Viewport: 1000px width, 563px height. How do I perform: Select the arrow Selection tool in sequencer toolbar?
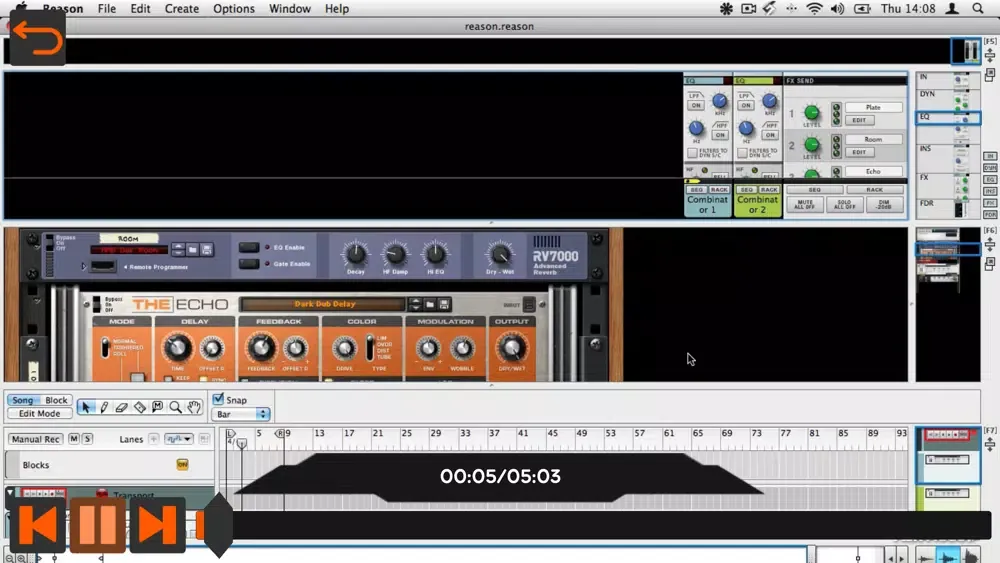click(86, 407)
